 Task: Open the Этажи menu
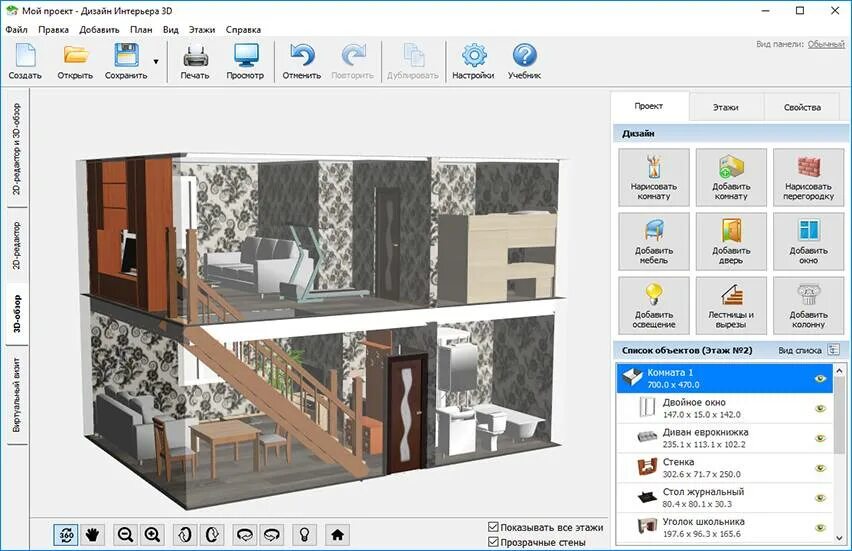point(202,29)
